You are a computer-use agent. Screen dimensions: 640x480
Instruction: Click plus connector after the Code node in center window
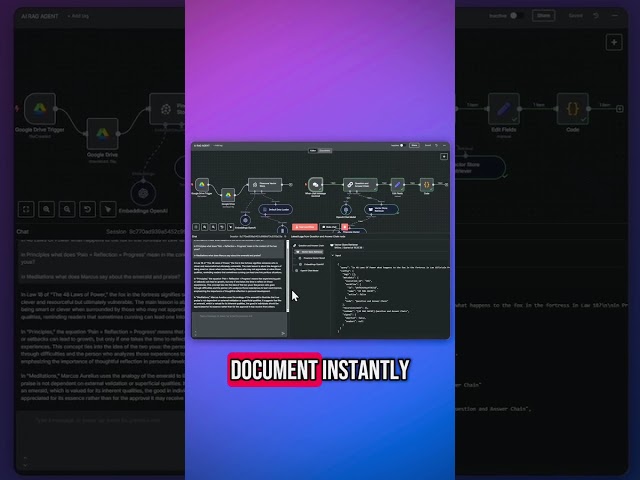[x=447, y=184]
